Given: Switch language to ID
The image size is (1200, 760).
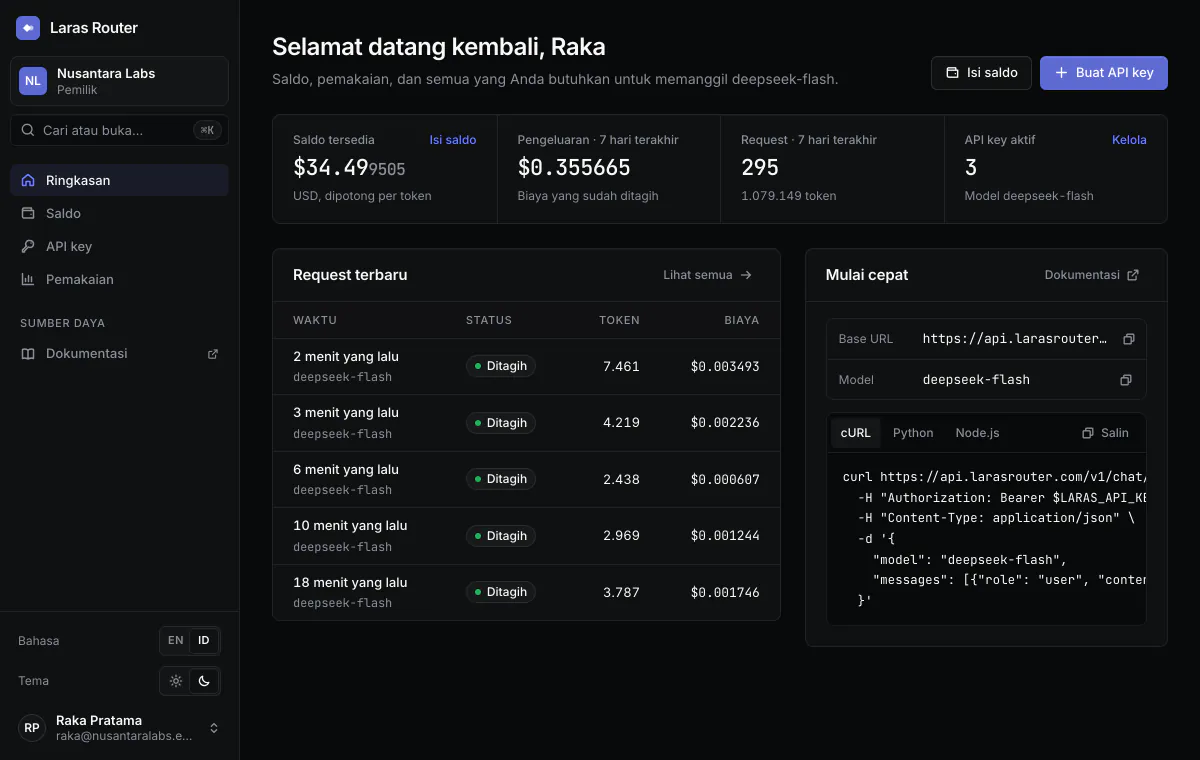Looking at the screenshot, I should 204,640.
